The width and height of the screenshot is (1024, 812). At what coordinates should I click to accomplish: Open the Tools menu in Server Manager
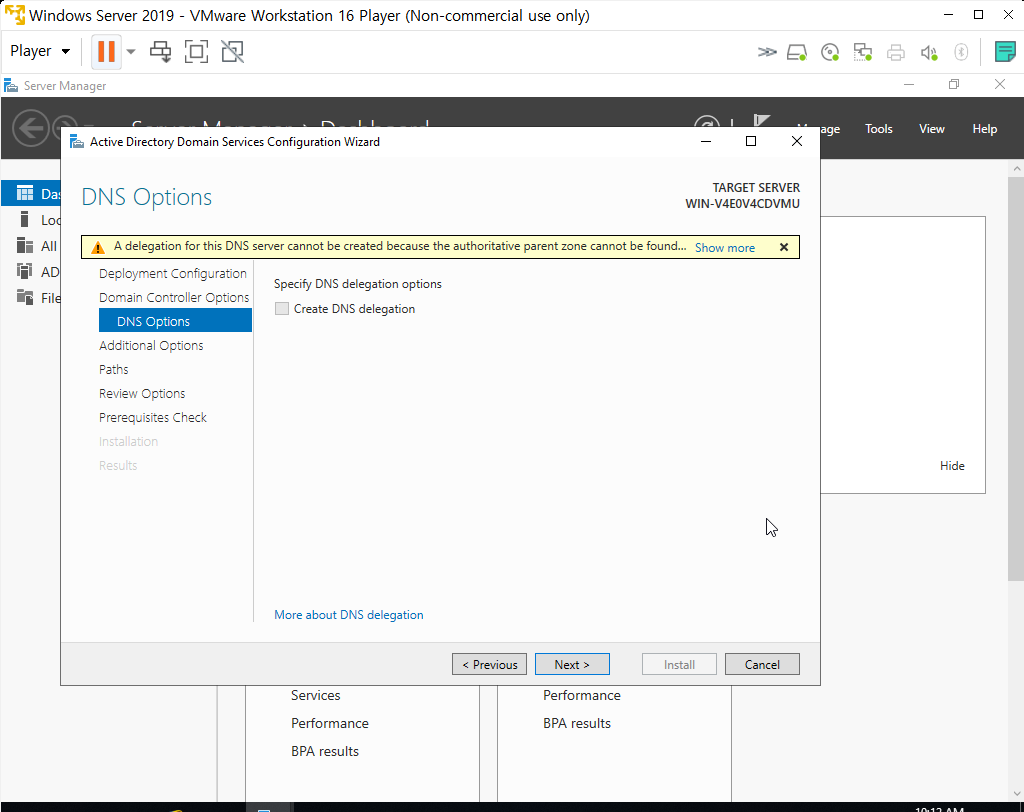(x=878, y=129)
